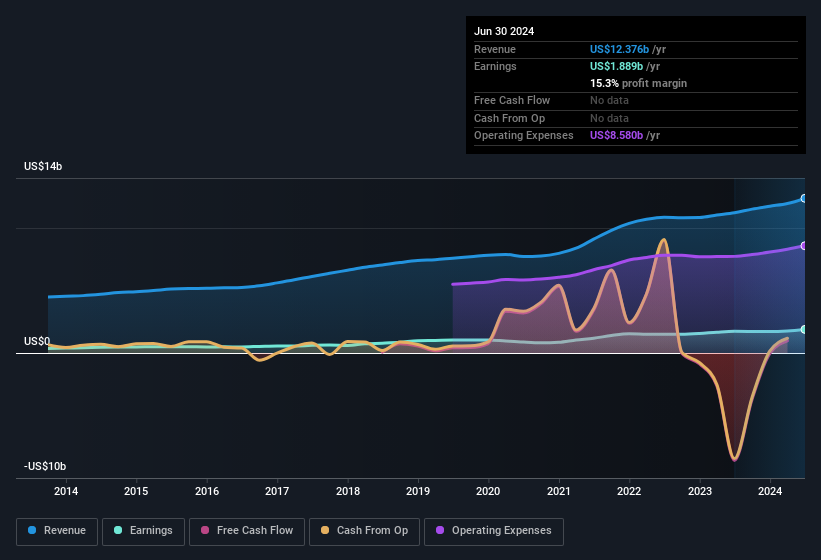
Task: Click the 15.3% profit margin text
Action: 638,83
